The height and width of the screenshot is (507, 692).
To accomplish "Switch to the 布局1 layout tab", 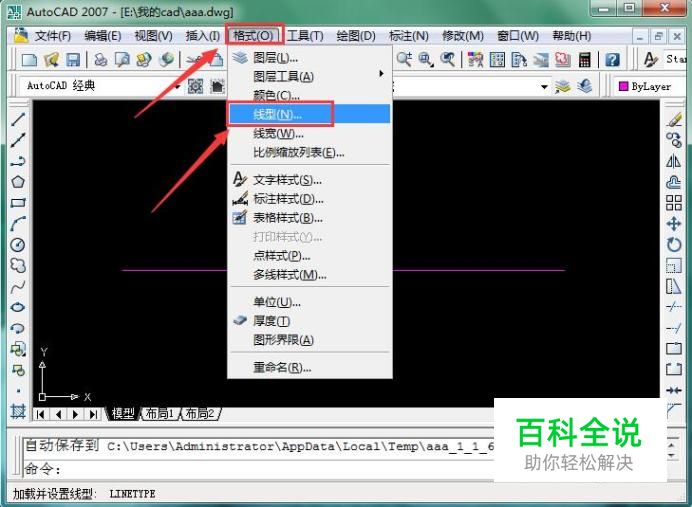I will click(x=159, y=413).
